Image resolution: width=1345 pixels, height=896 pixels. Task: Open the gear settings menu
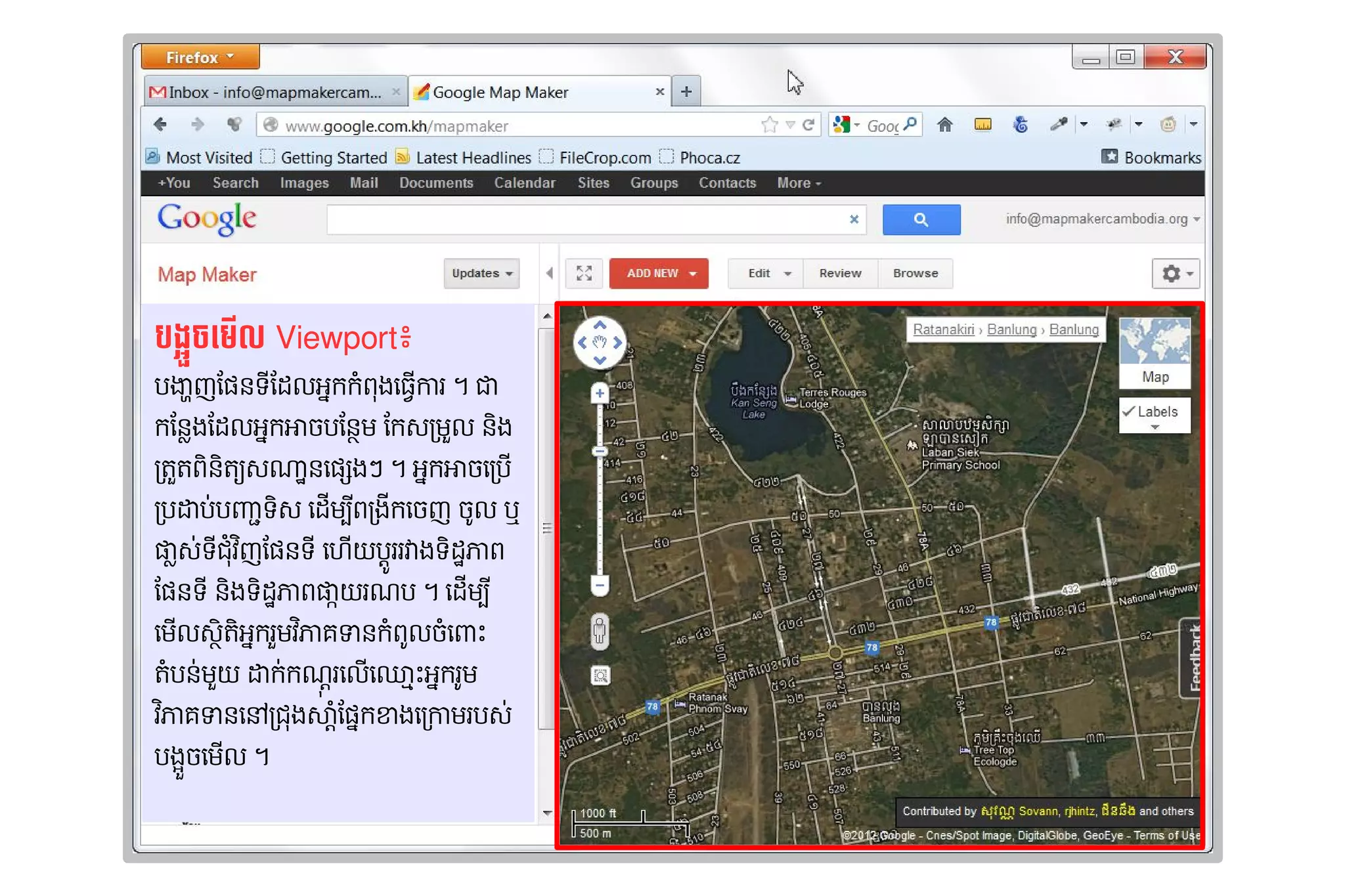(1176, 273)
